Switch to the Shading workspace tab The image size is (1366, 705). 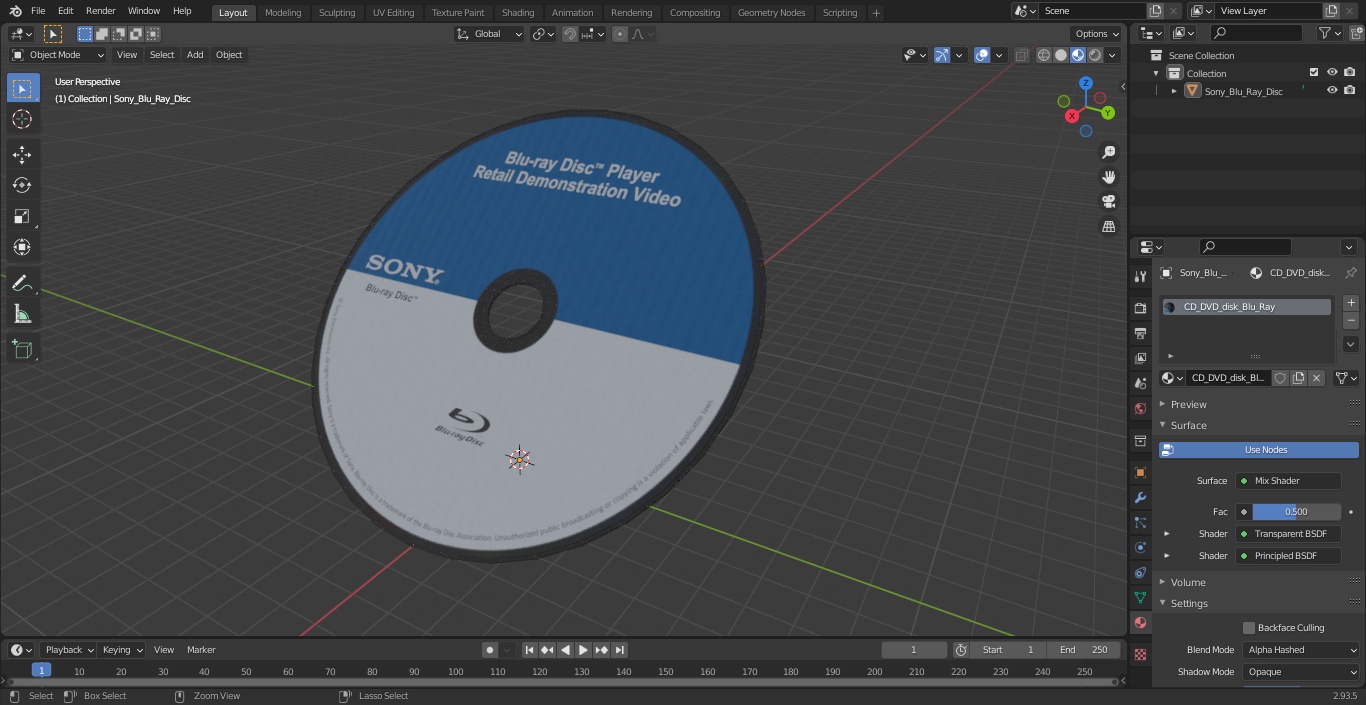[518, 12]
